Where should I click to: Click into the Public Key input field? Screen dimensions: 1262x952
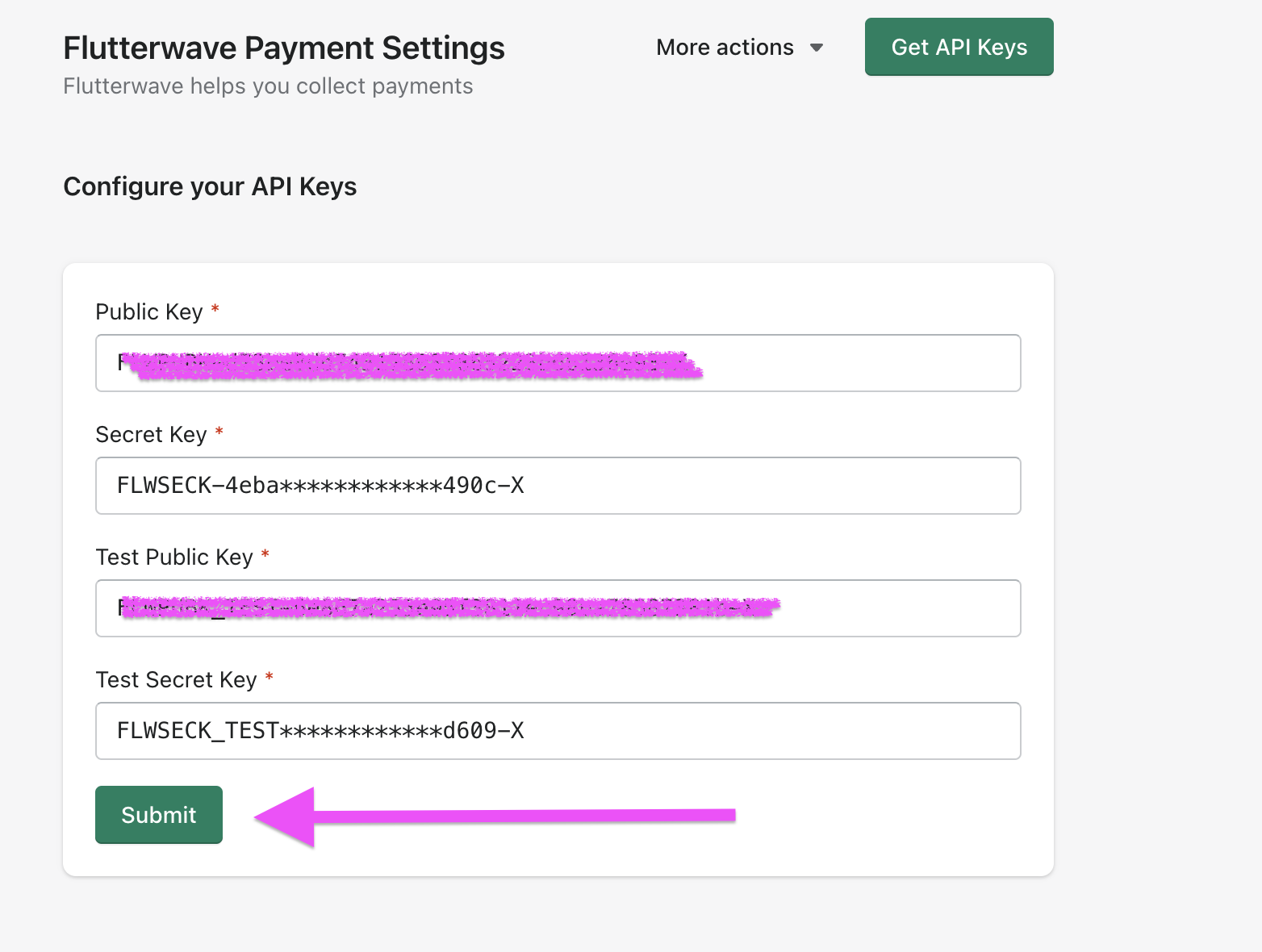pyautogui.click(x=558, y=363)
